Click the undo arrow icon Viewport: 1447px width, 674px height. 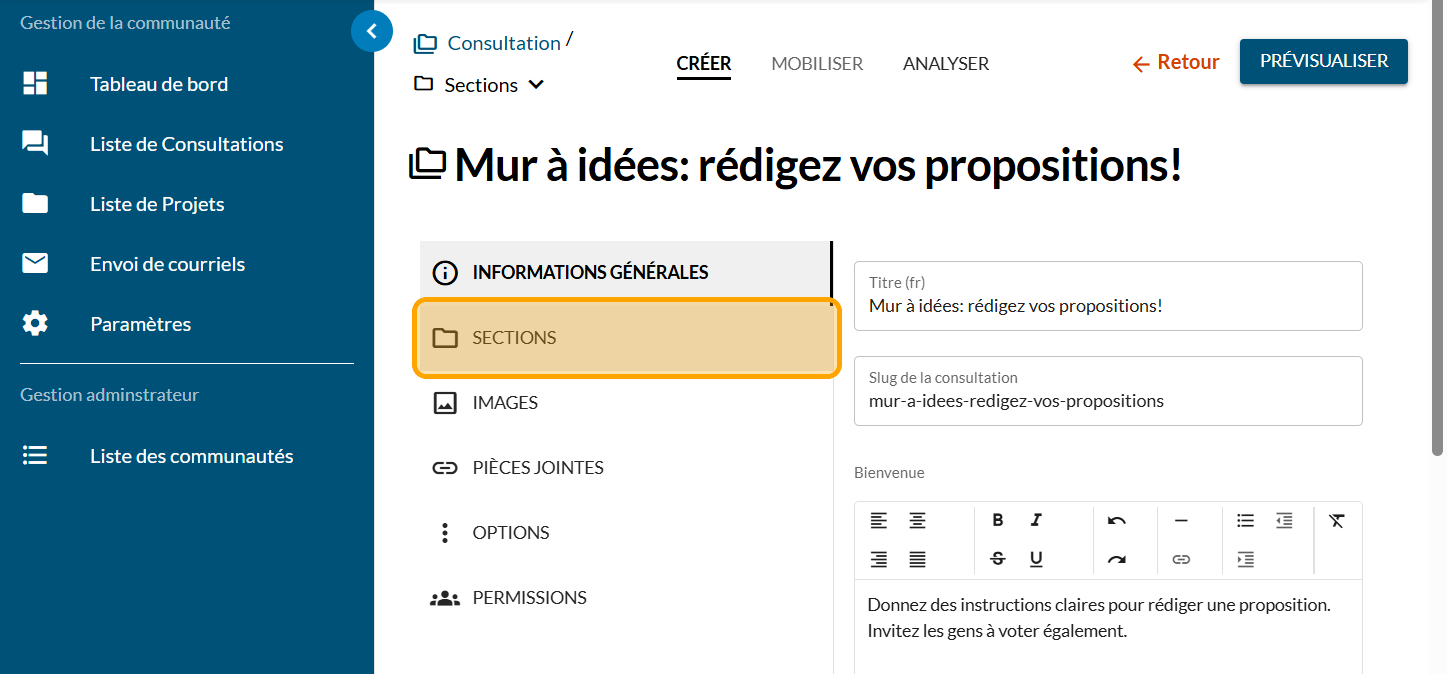[1117, 520]
